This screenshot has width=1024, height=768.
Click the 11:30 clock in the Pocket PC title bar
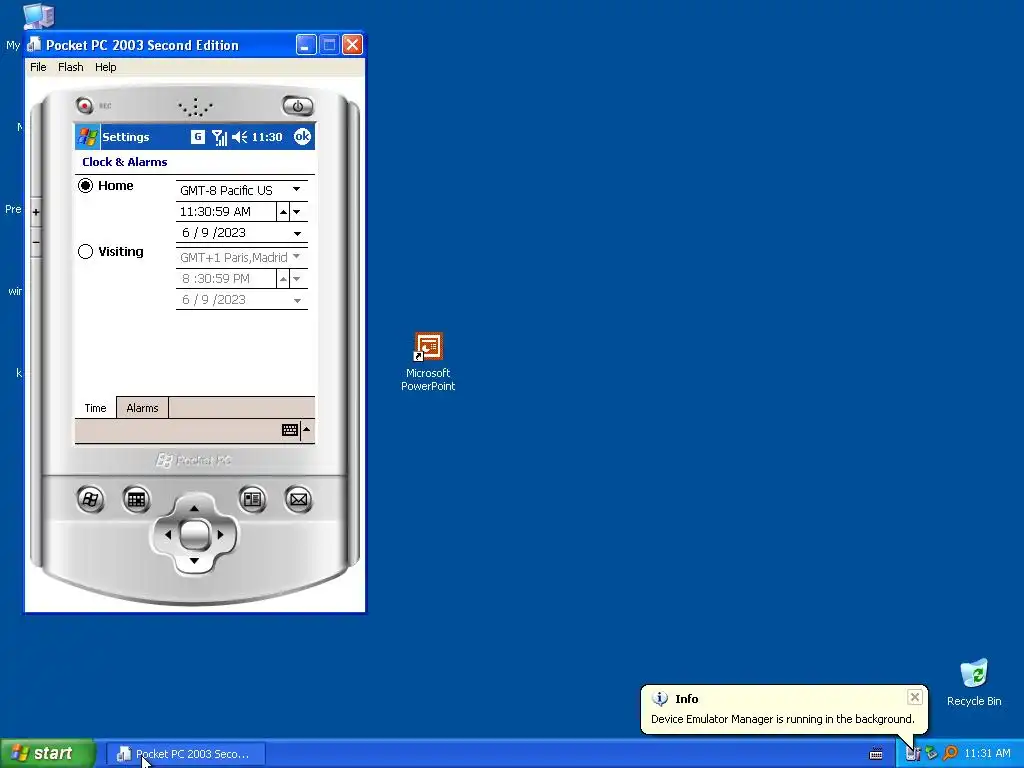click(267, 137)
